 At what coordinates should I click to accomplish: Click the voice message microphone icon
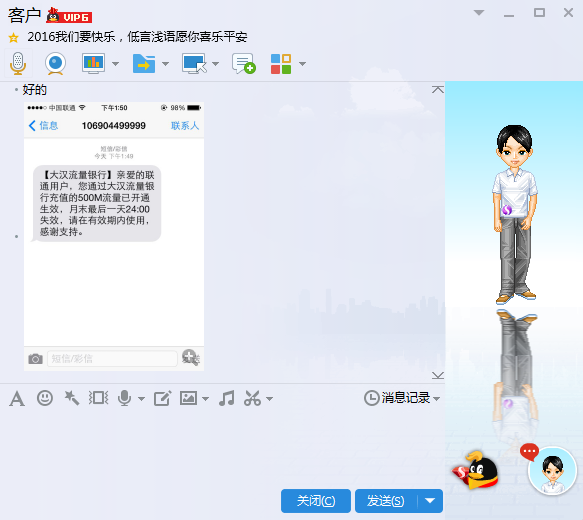(x=125, y=398)
